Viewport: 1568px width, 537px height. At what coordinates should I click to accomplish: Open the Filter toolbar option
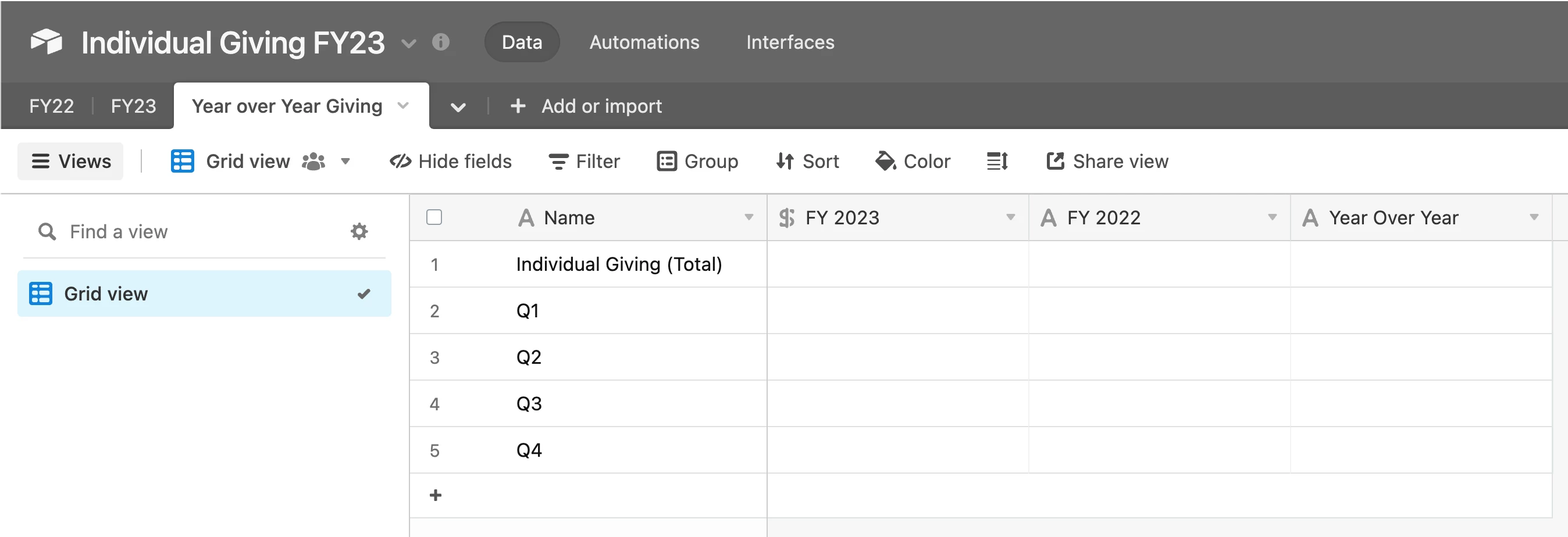(585, 161)
